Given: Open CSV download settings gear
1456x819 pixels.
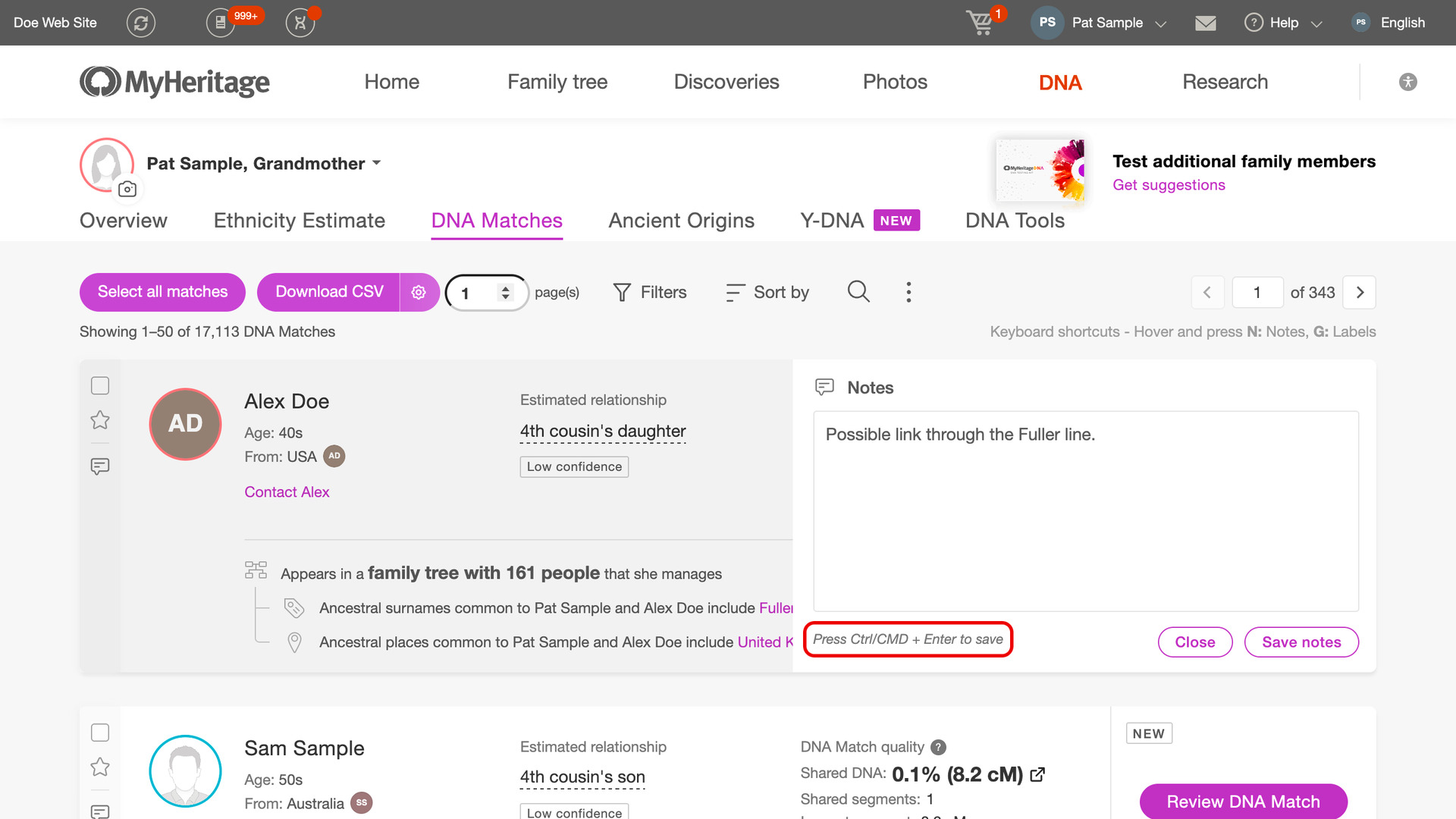Looking at the screenshot, I should (x=419, y=292).
